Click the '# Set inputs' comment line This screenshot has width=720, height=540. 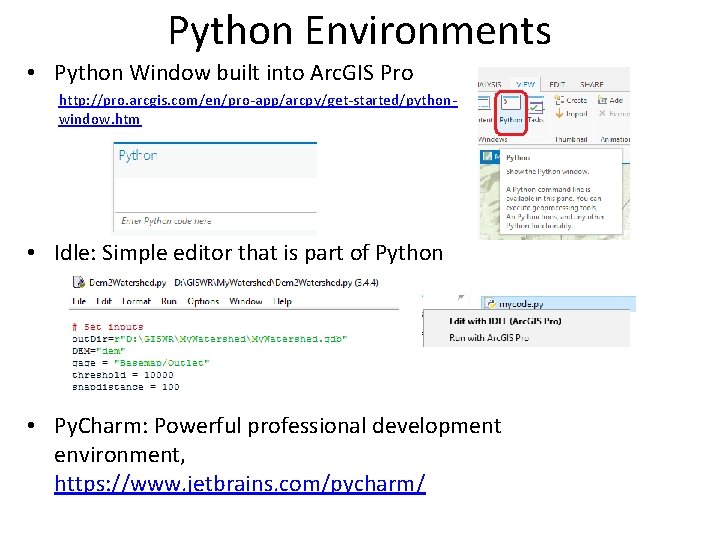pos(107,327)
